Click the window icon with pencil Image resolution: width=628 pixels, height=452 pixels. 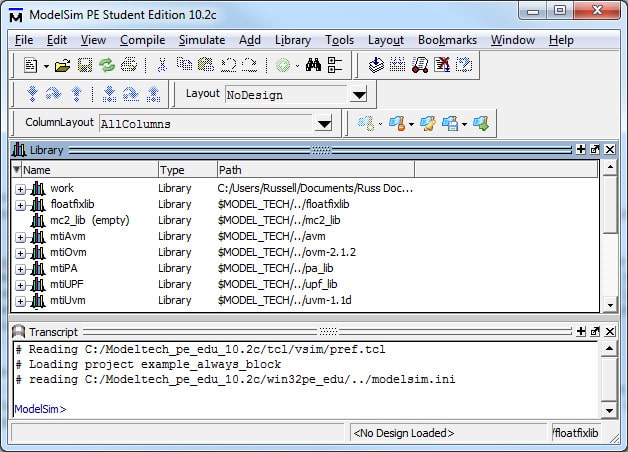(x=428, y=123)
